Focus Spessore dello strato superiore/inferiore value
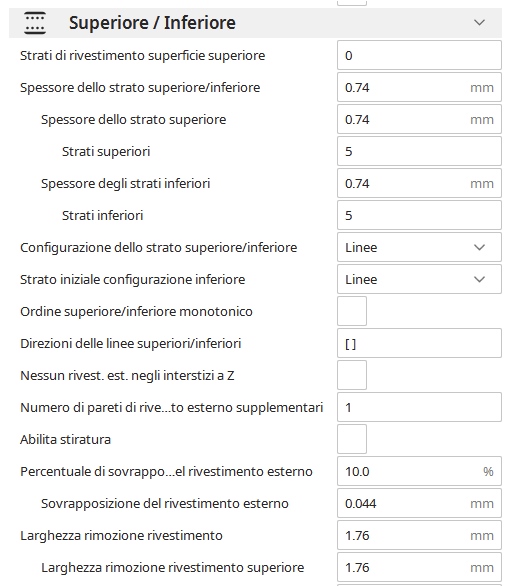This screenshot has height=586, width=511. [x=419, y=87]
